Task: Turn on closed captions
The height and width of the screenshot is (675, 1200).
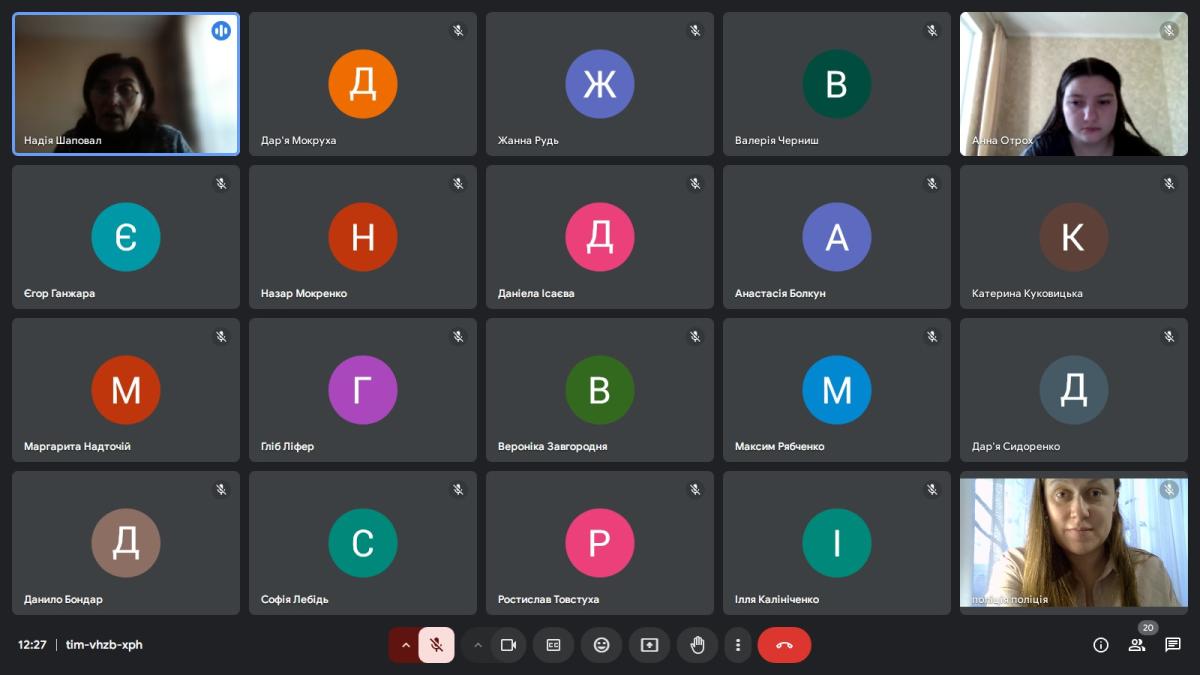Action: [553, 645]
